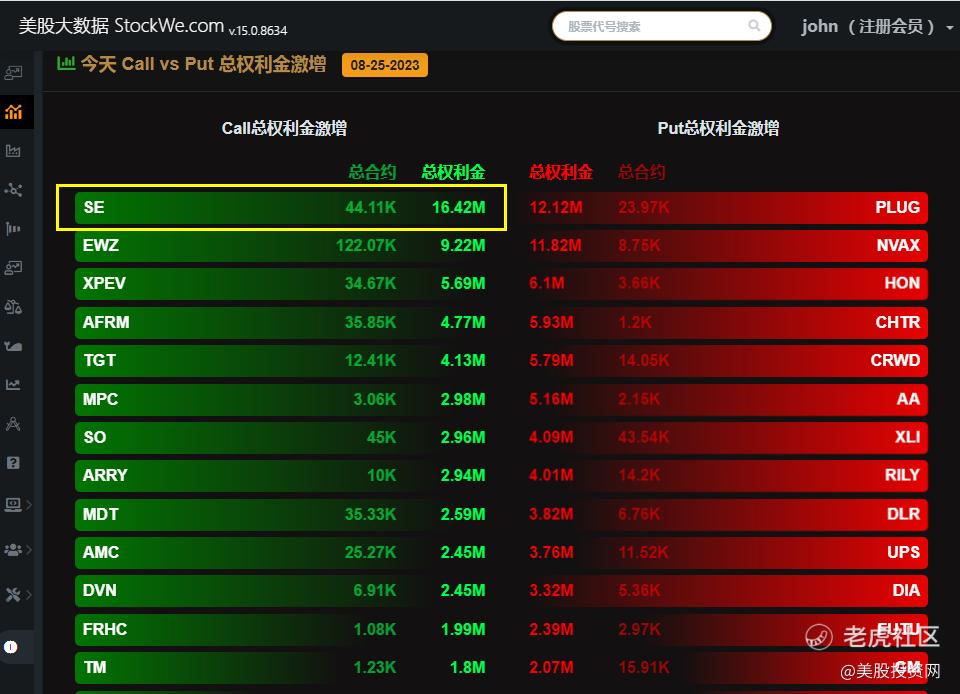Screen dimensions: 960x694
Task: Select the PLUG ticker in Put list
Action: 898,207
